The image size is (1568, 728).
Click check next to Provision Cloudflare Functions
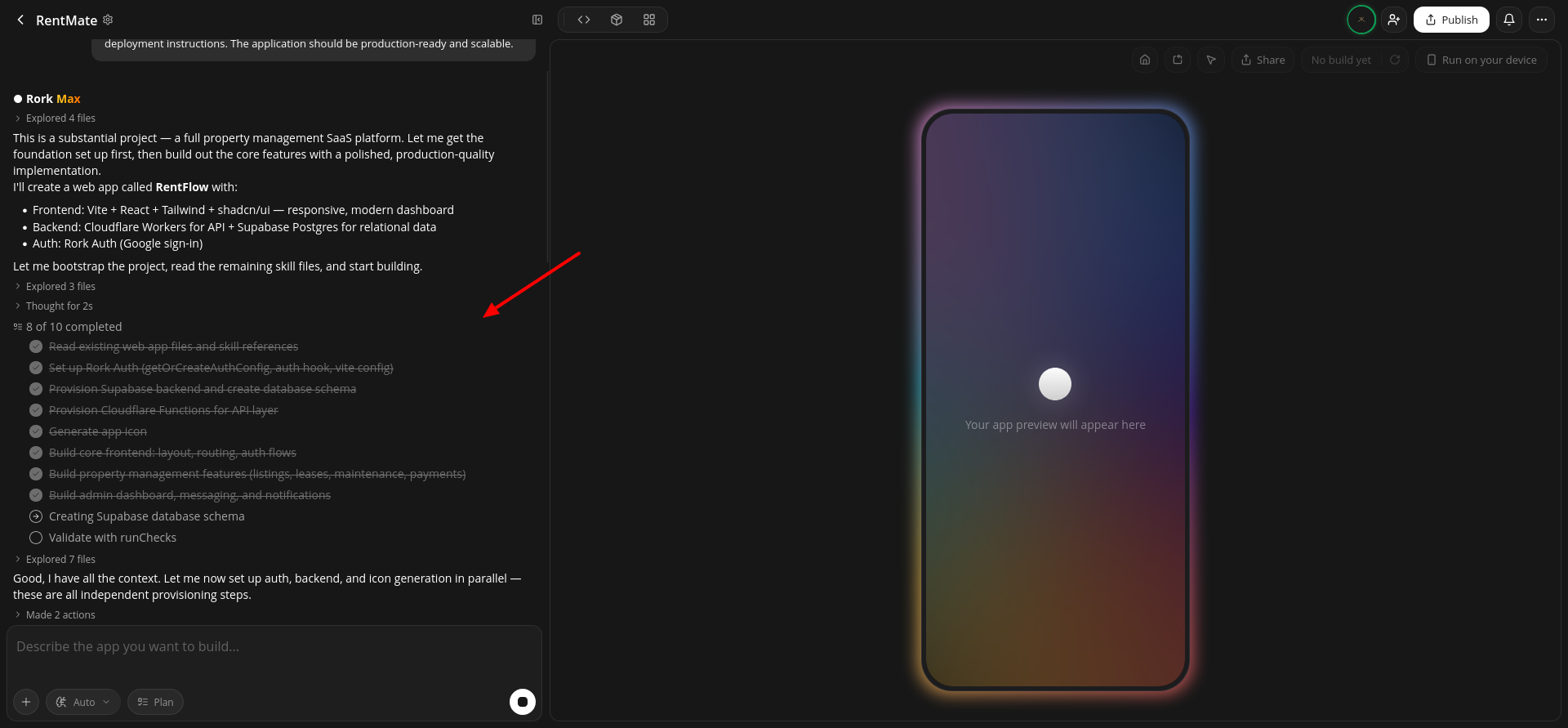pos(36,410)
